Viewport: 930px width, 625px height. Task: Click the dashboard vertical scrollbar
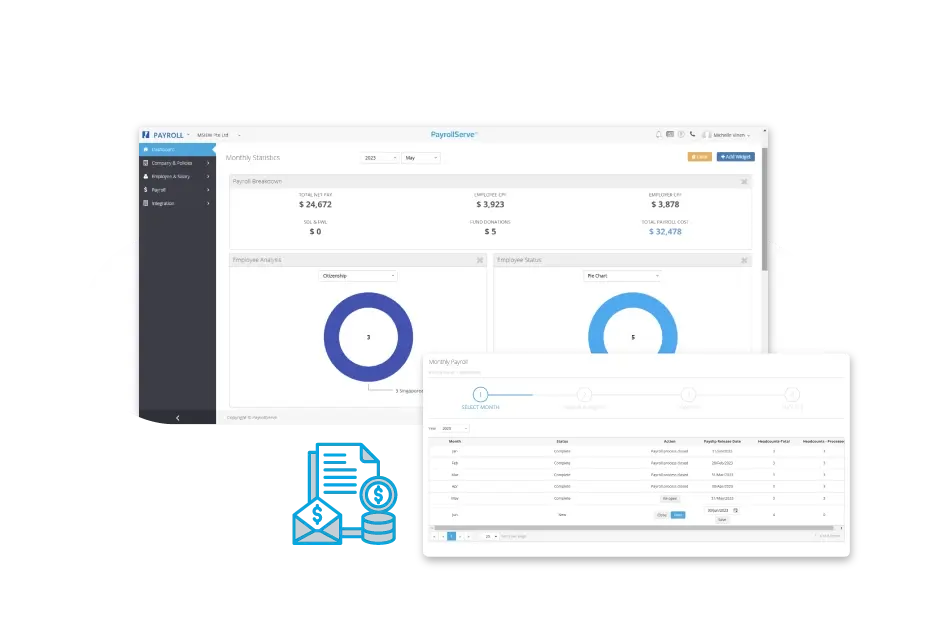point(765,209)
